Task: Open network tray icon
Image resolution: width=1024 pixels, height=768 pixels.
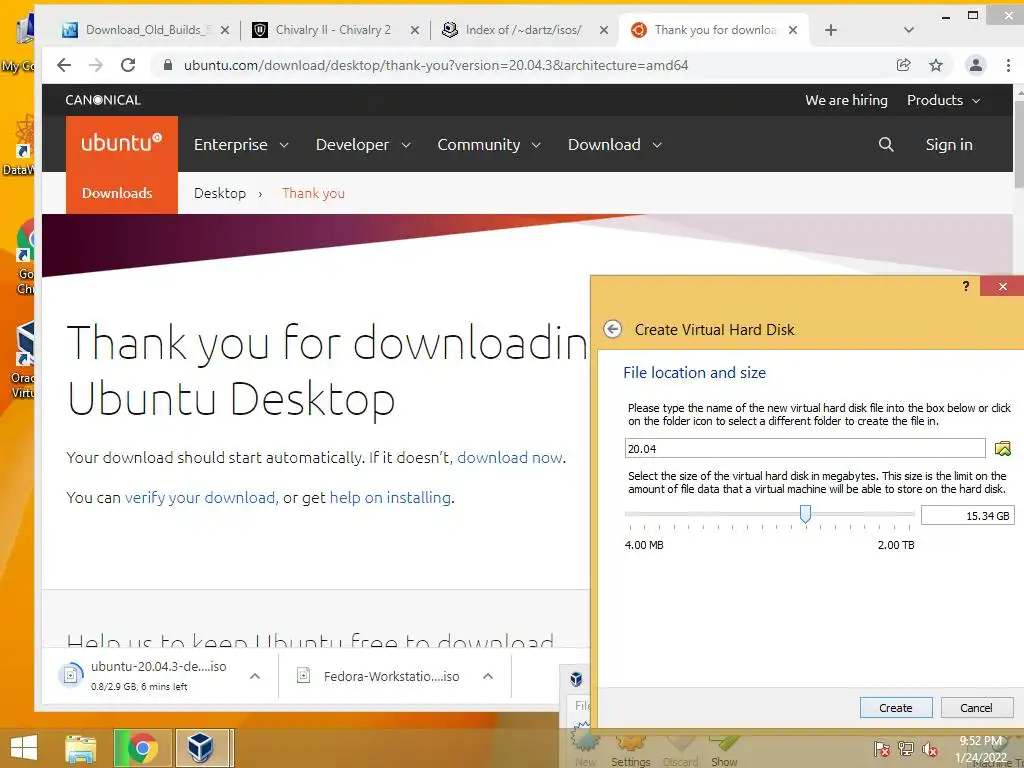Action: pyautogui.click(x=906, y=748)
